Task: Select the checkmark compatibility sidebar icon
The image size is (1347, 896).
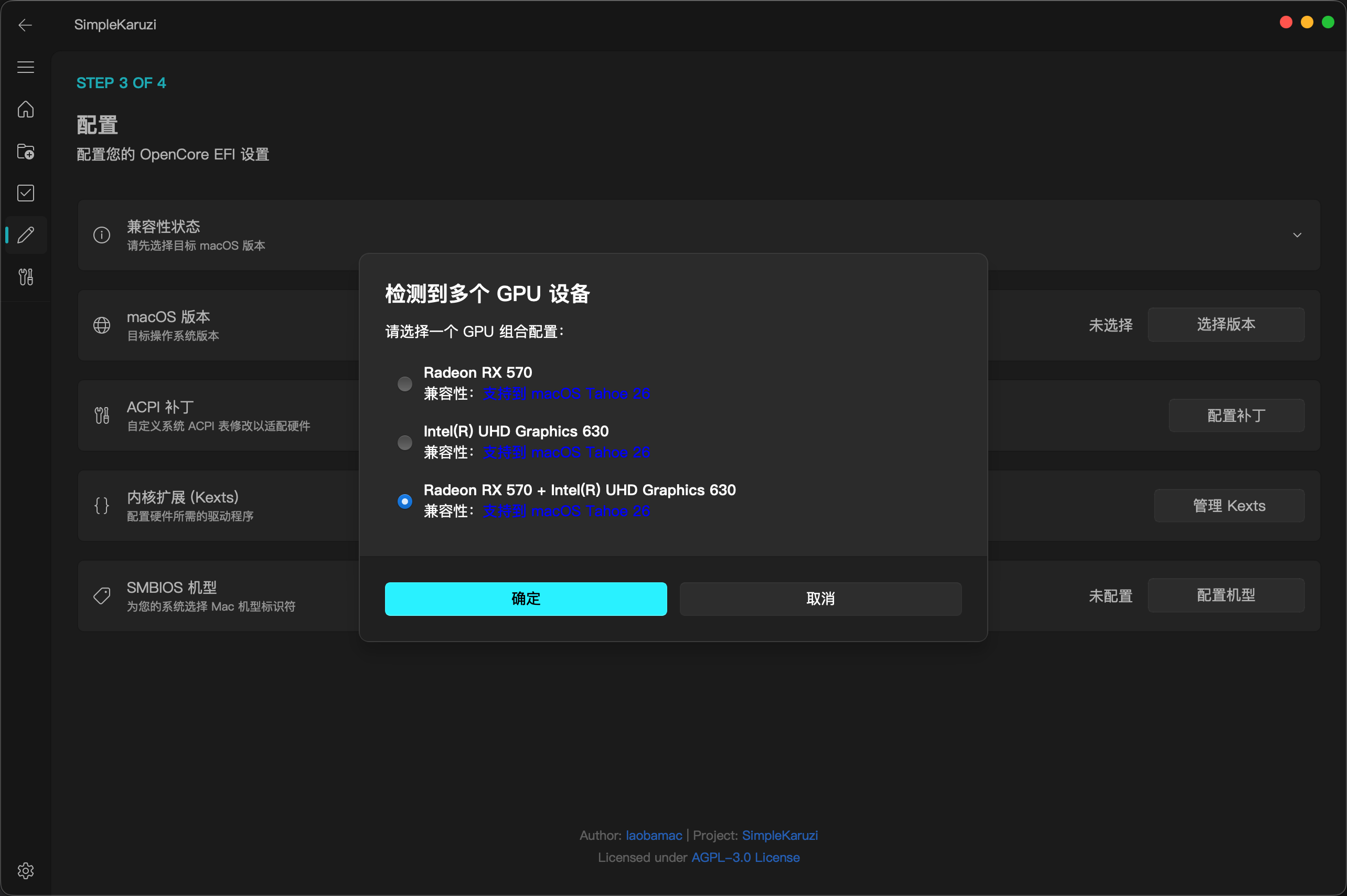Action: click(x=25, y=193)
